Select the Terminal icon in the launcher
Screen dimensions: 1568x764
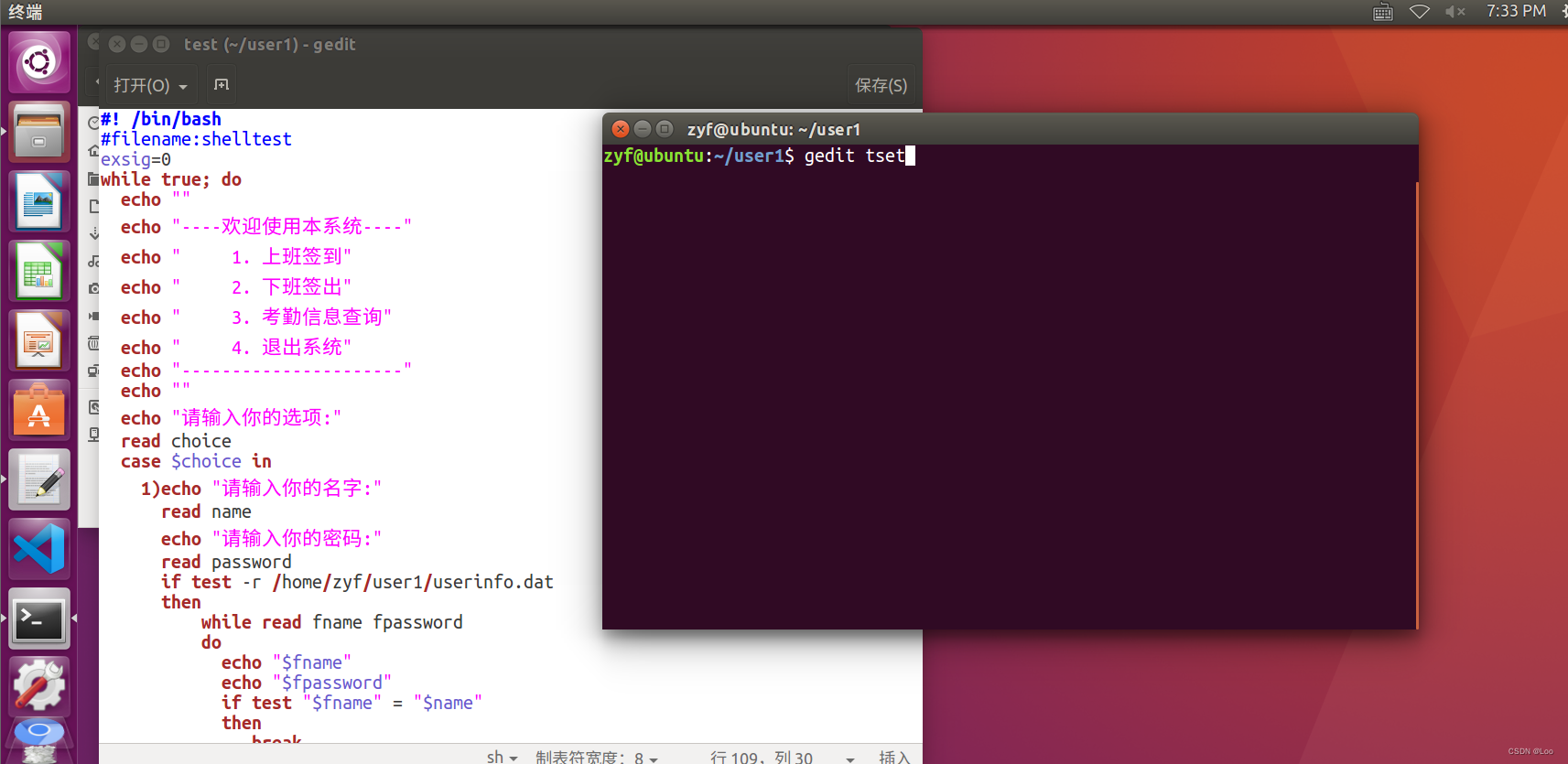(x=39, y=619)
